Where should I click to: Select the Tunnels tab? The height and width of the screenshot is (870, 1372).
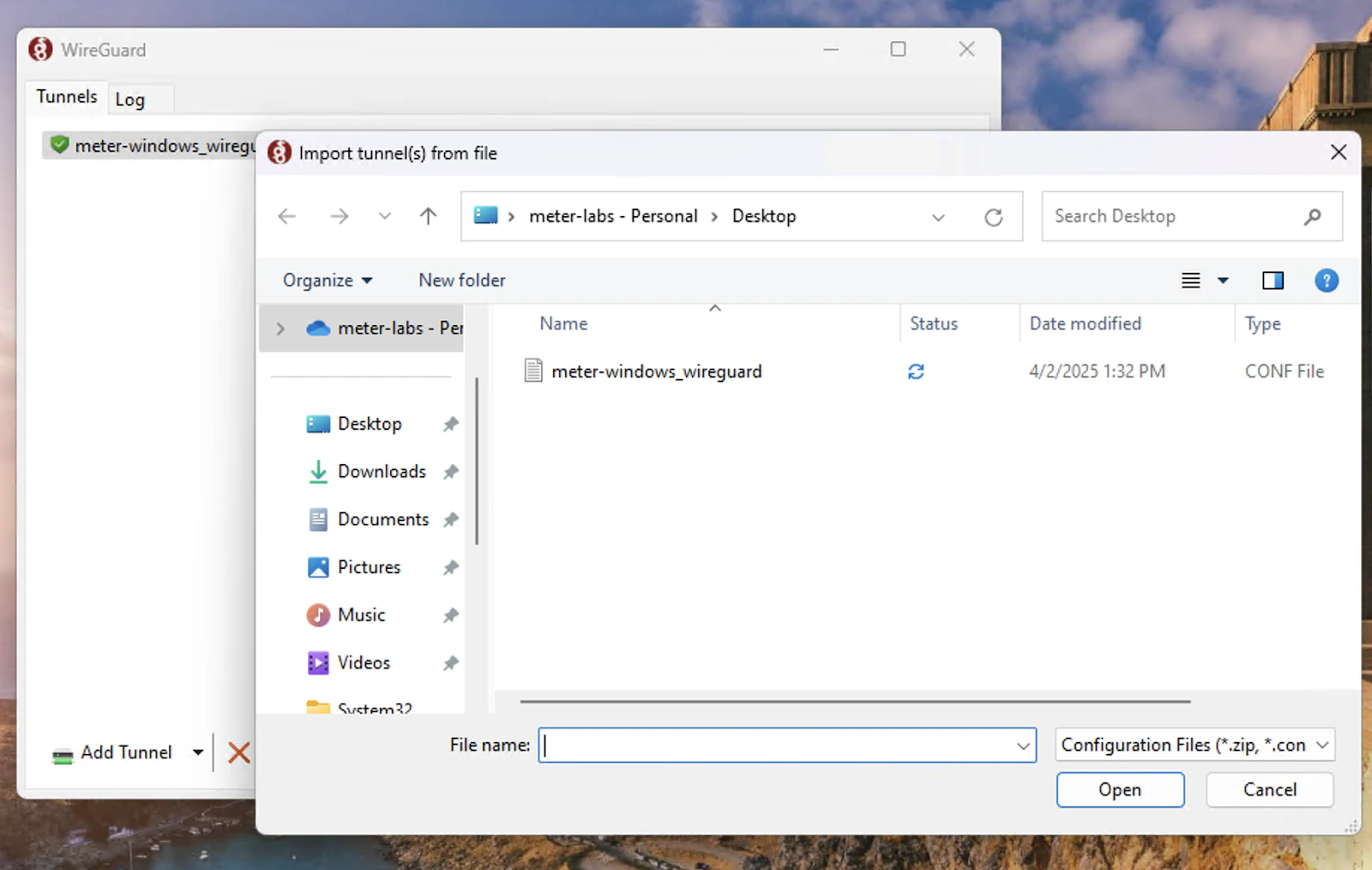tap(65, 96)
